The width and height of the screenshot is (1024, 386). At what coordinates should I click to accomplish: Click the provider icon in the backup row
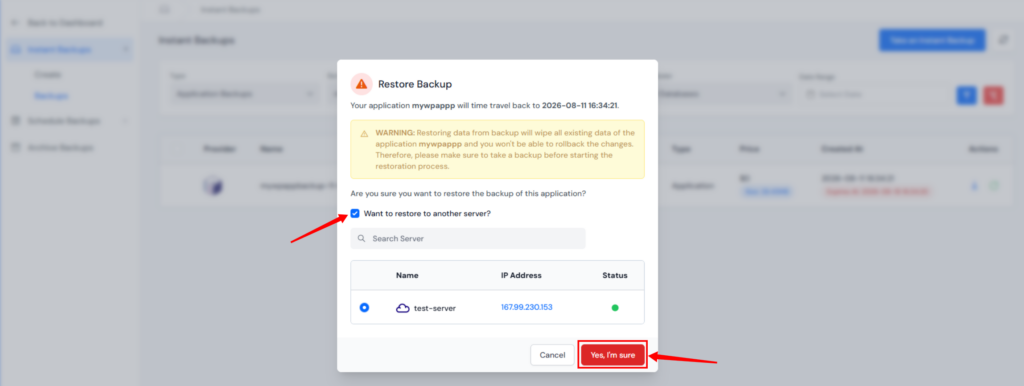(x=214, y=186)
